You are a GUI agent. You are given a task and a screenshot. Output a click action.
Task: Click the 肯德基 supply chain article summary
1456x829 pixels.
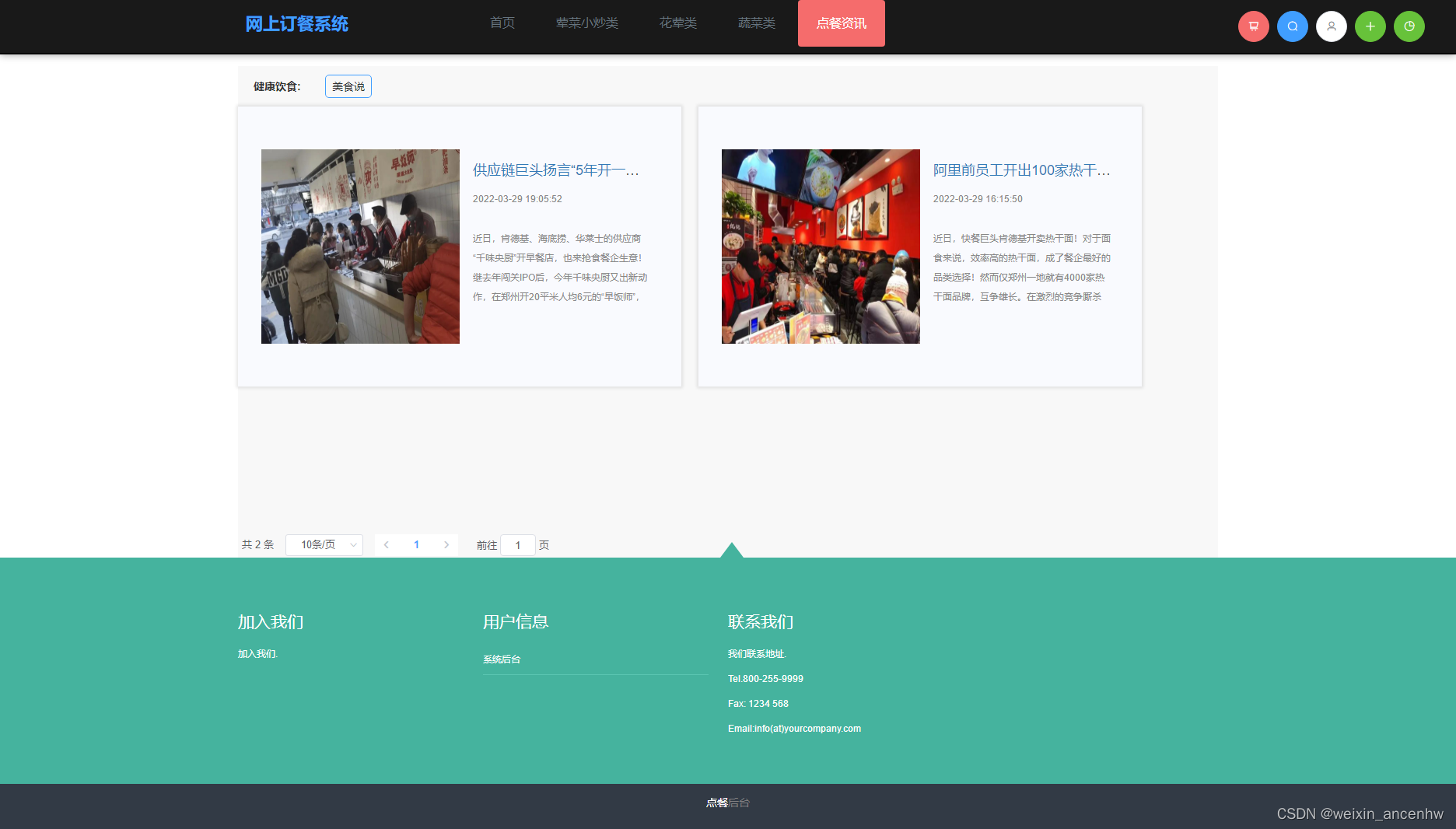(560, 268)
